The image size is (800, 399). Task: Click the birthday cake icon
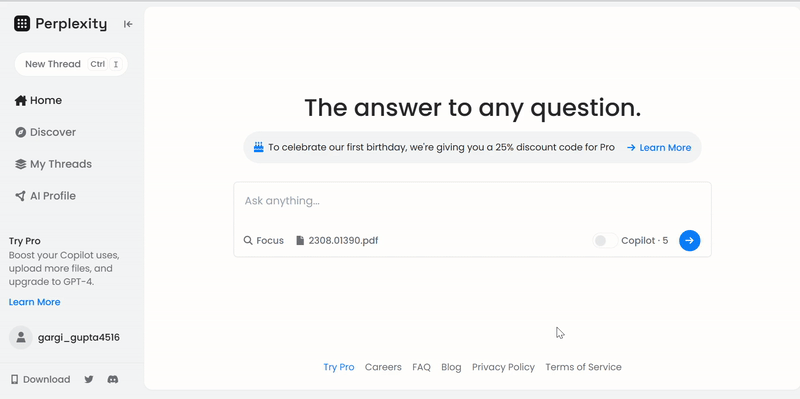(x=259, y=147)
